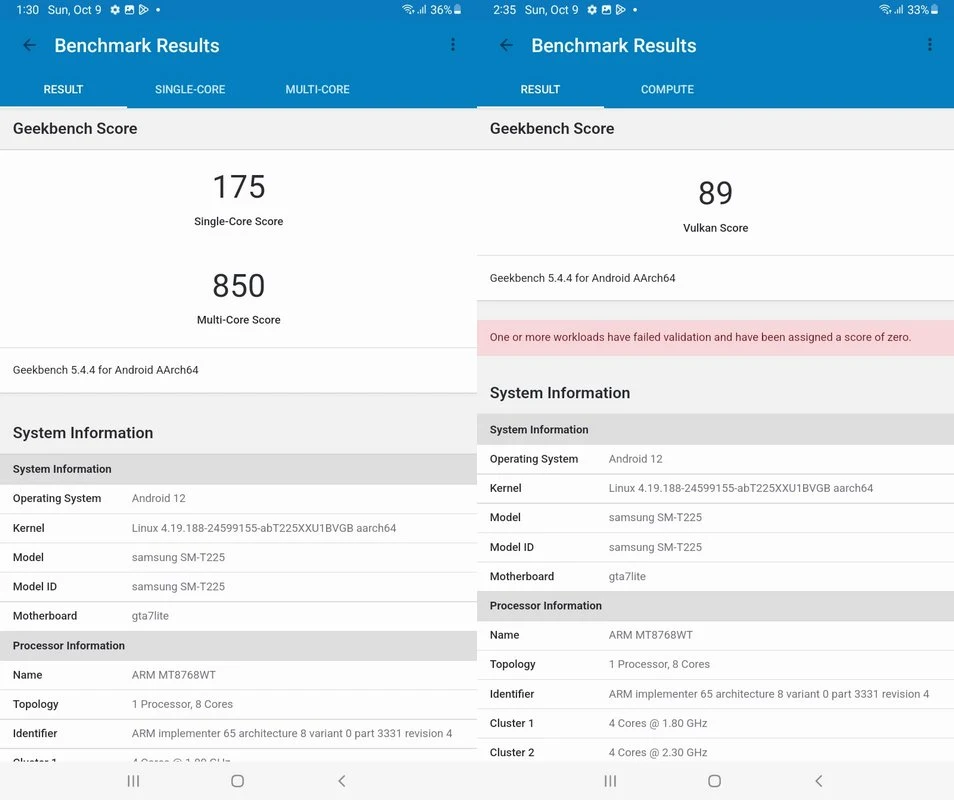This screenshot has width=954, height=800.
Task: Tap settings gear in right status bar
Action: 592,10
